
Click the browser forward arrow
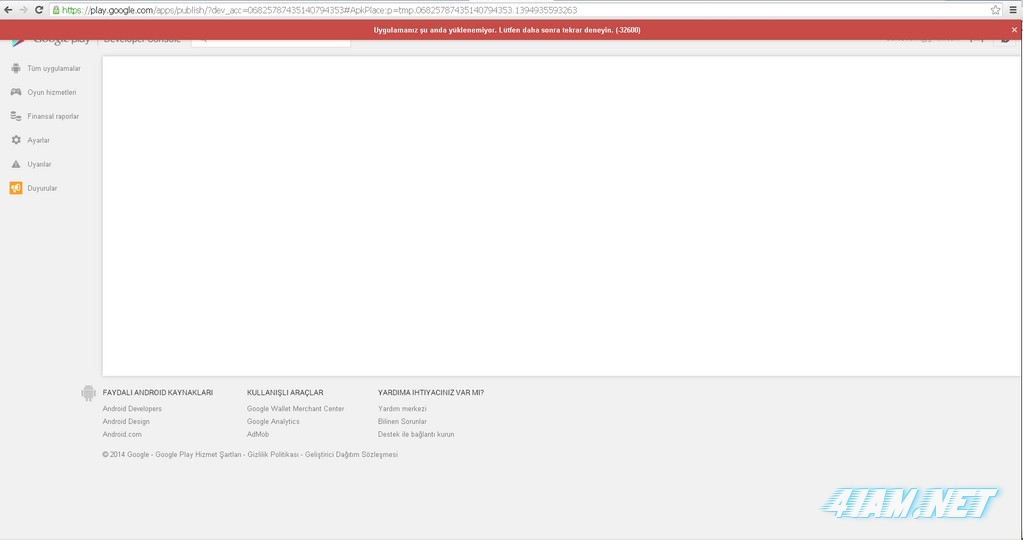[23, 10]
